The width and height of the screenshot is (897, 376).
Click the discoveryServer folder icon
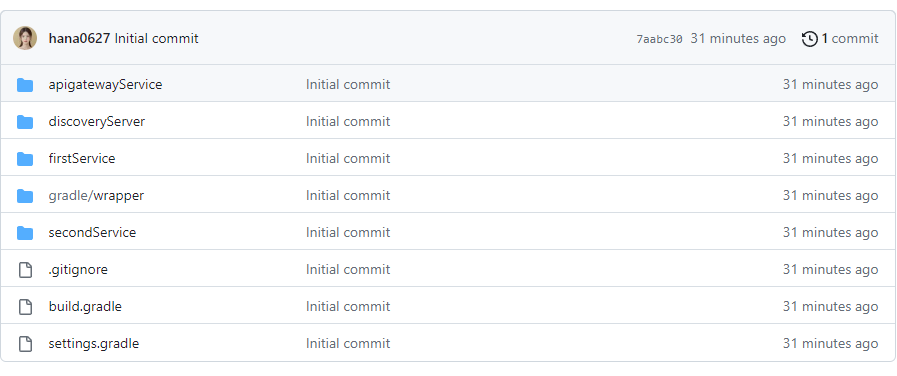25,122
